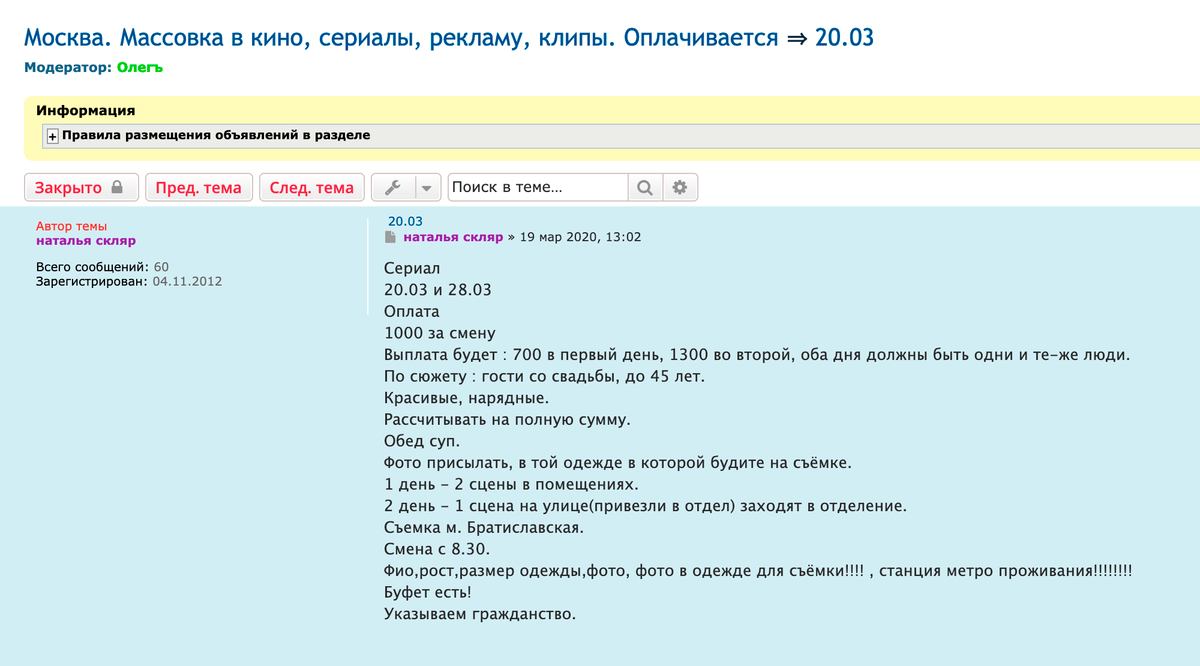The image size is (1200, 666).
Task: Click Правила размещения объявлений в разделе text
Action: tap(216, 135)
